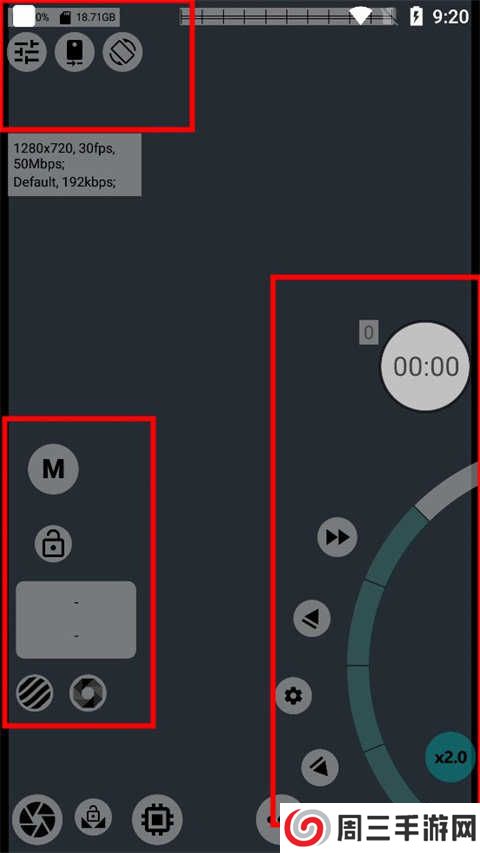
Task: Select the x2.0 zoom button
Action: [x=451, y=757]
